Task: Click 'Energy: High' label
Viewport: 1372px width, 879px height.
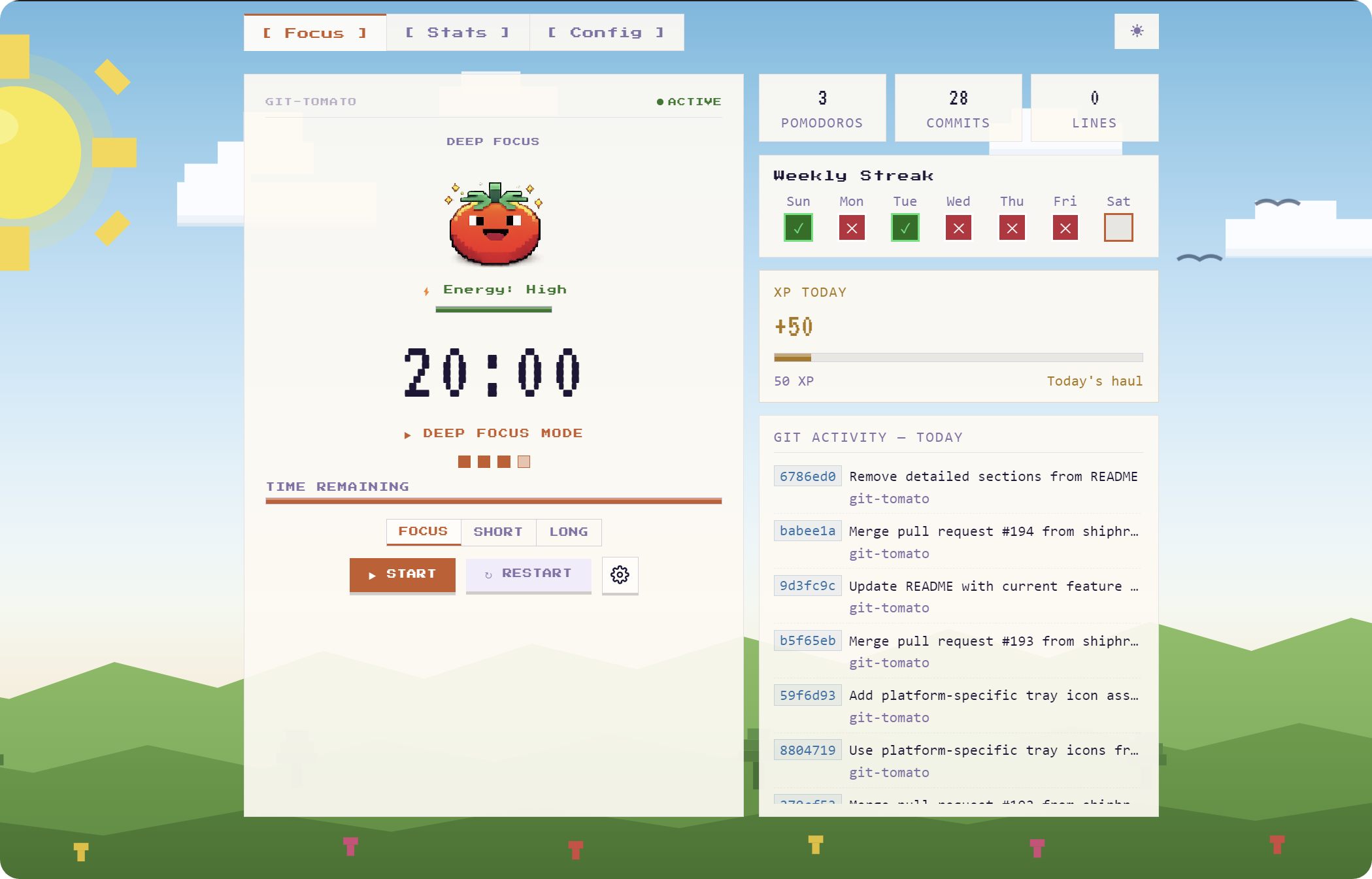Action: coord(505,290)
